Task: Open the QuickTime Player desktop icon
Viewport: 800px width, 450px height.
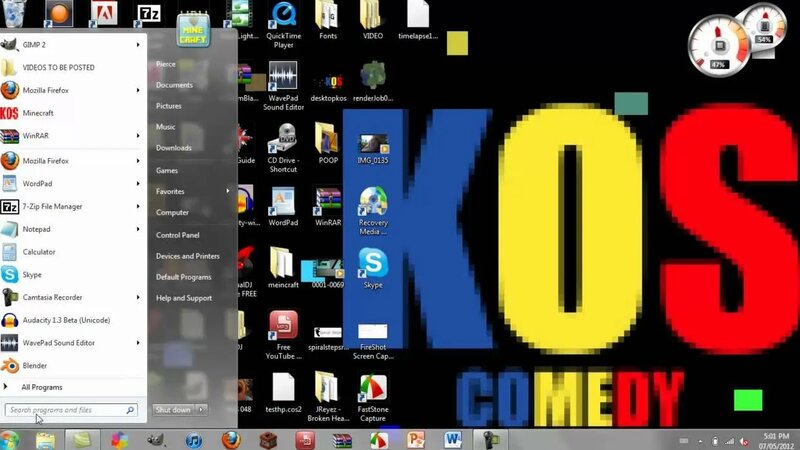Action: [x=284, y=25]
